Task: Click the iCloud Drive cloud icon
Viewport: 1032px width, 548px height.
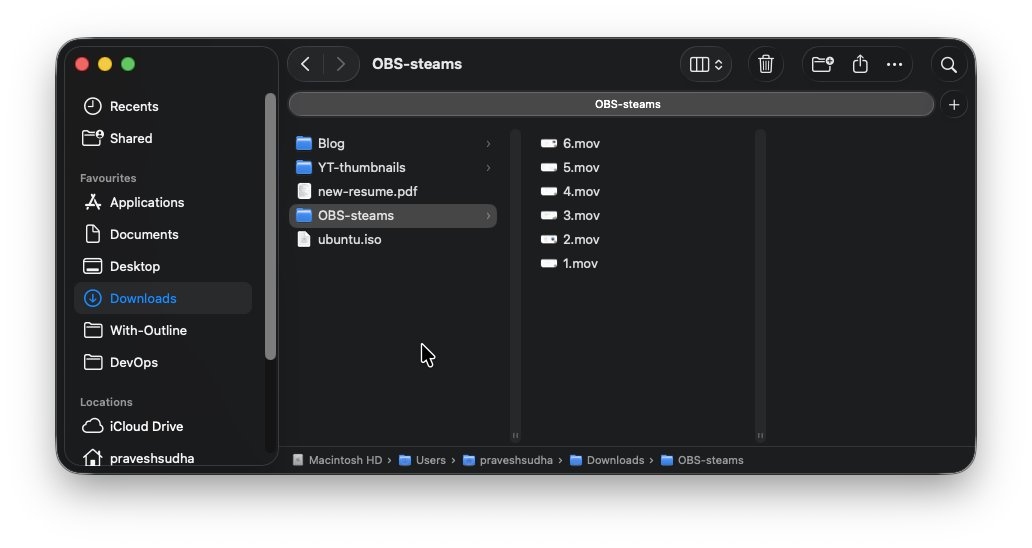Action: pyautogui.click(x=93, y=426)
